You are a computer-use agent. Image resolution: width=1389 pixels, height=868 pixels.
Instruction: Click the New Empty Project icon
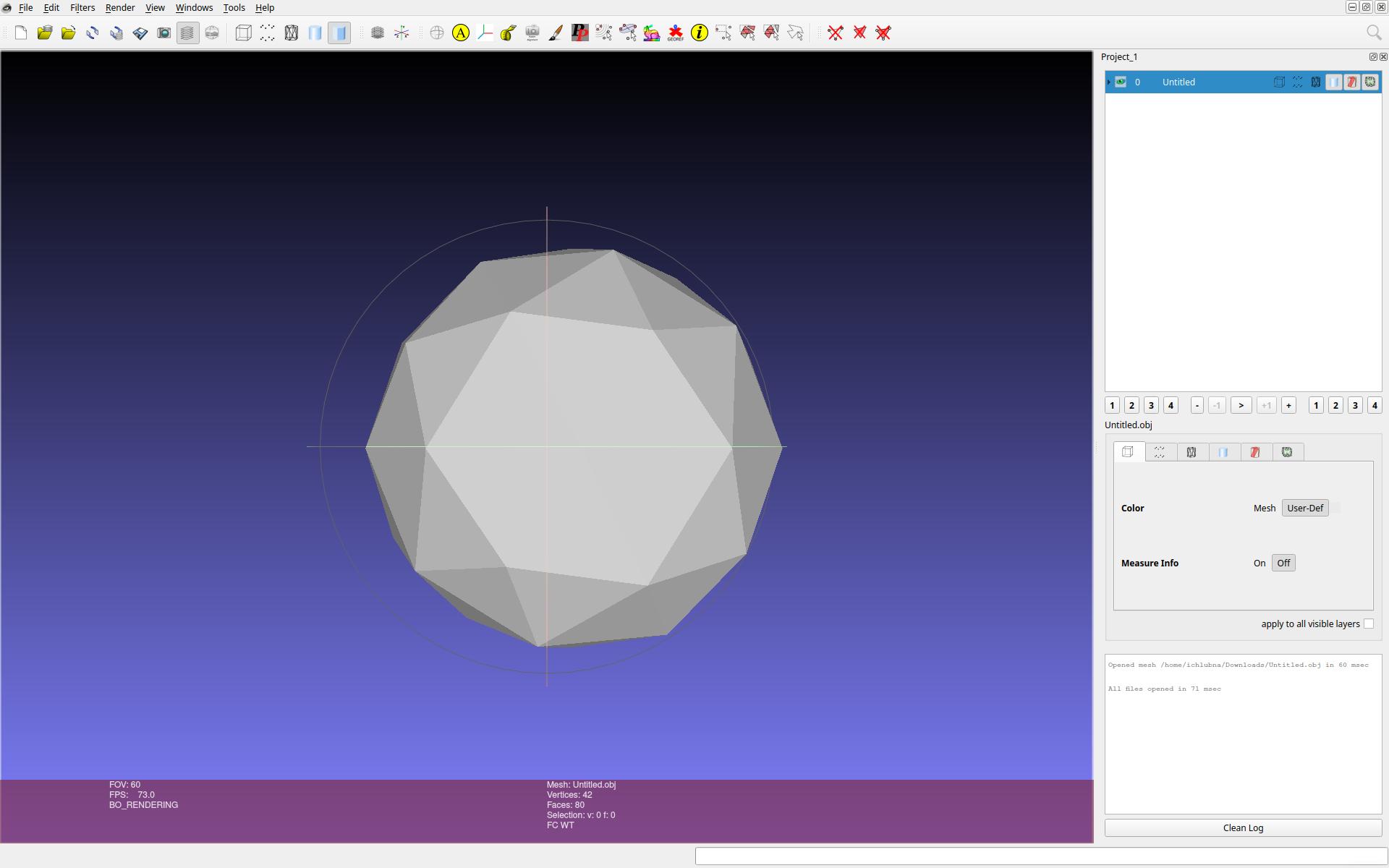(21, 33)
